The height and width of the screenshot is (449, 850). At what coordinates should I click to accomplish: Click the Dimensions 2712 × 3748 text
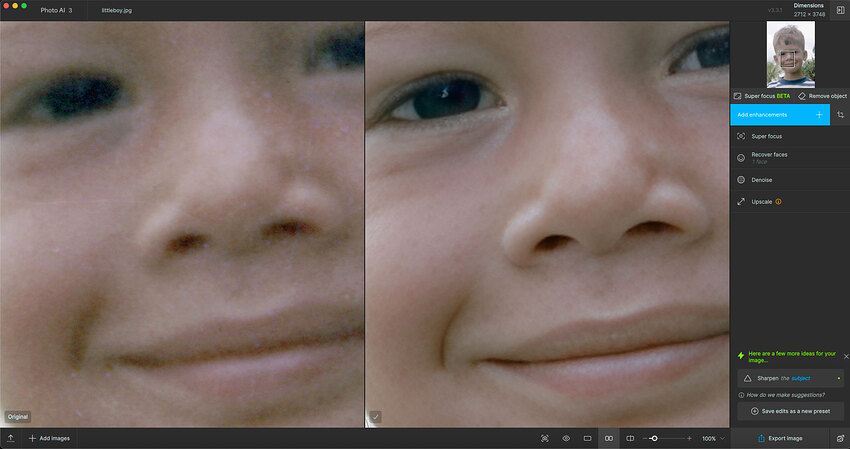[809, 10]
